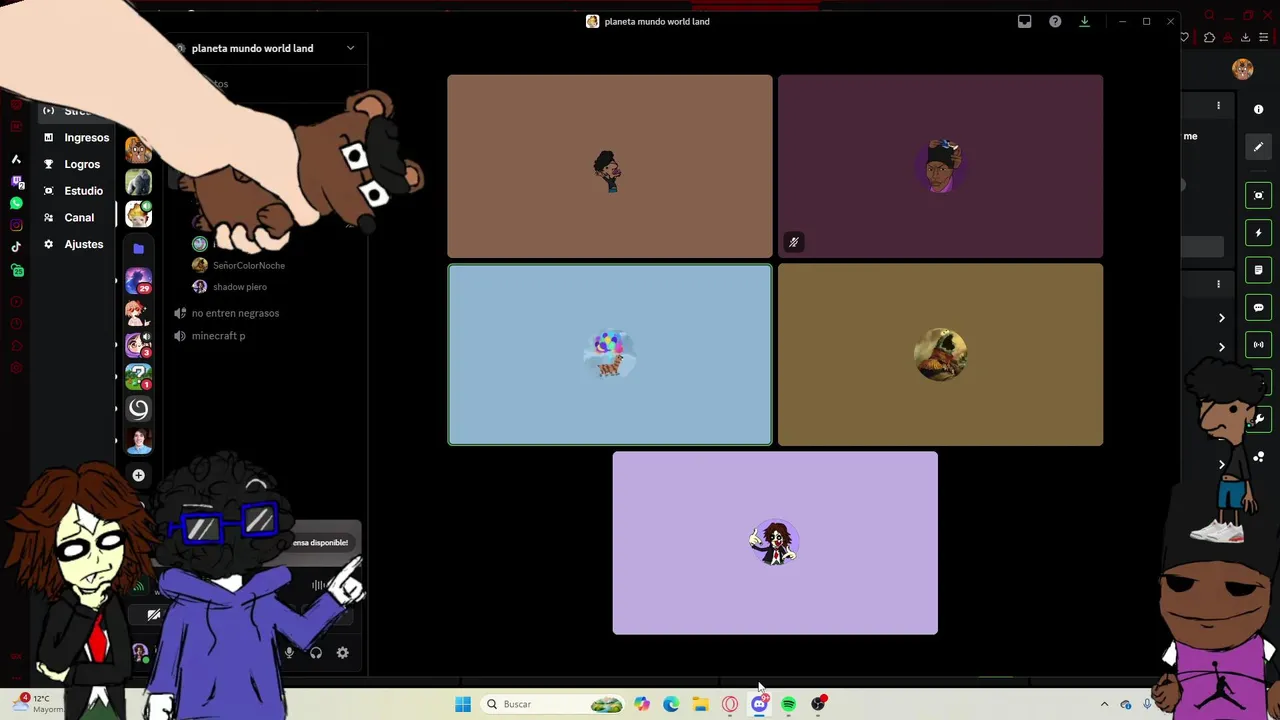Viewport: 1280px width, 720px height.
Task: Open Discord user settings gear icon
Action: 342,653
